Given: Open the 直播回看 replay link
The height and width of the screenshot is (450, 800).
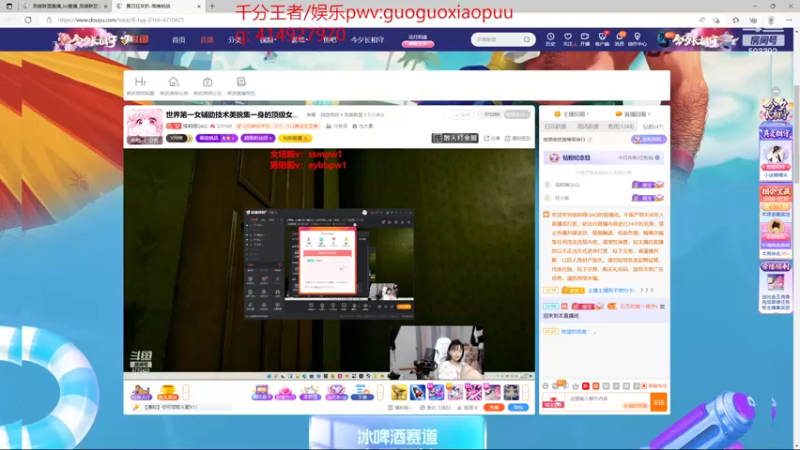Looking at the screenshot, I should click(x=633, y=114).
